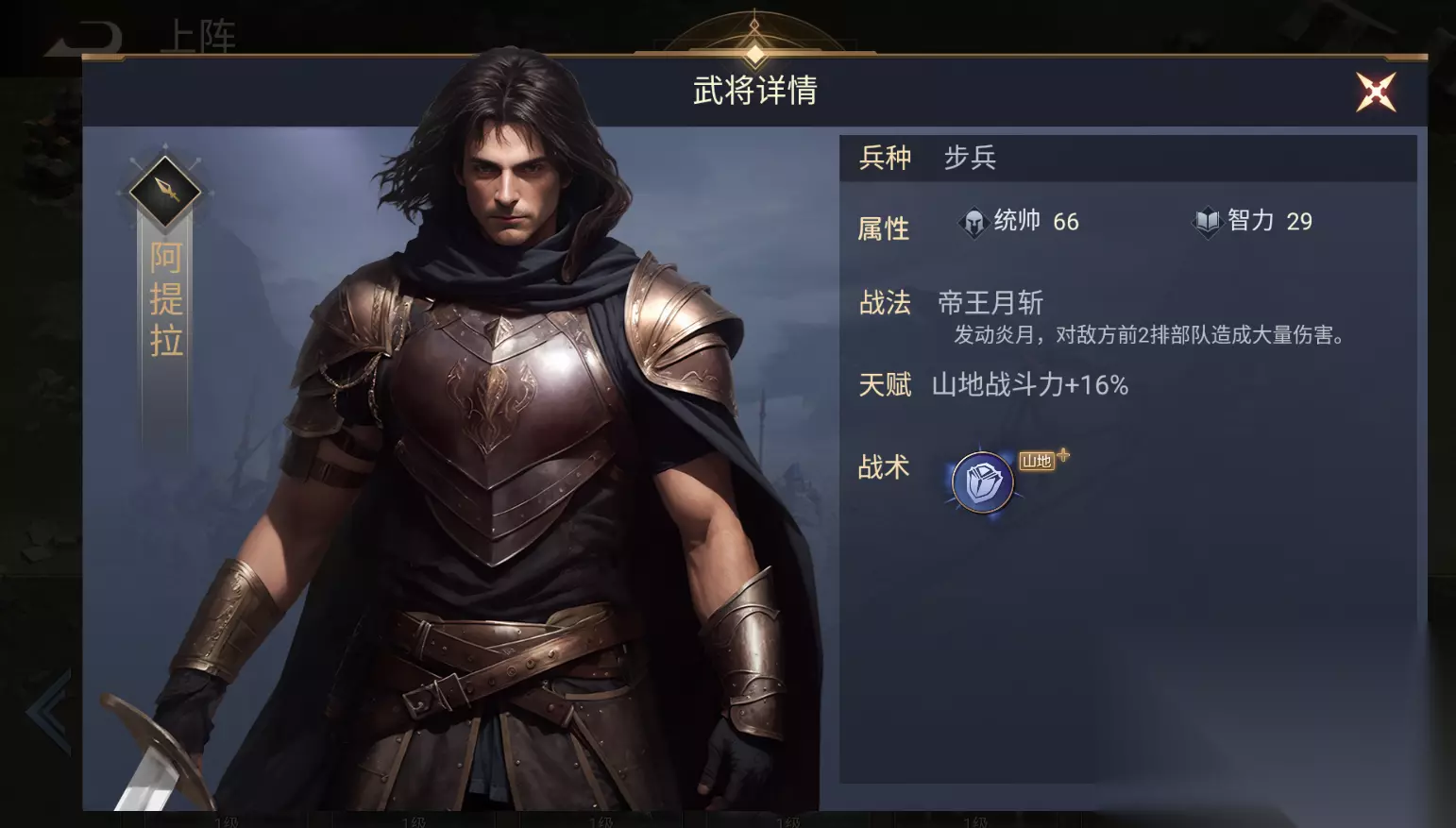Click the 武将详情 title header
The image size is (1456, 828).
(x=754, y=91)
